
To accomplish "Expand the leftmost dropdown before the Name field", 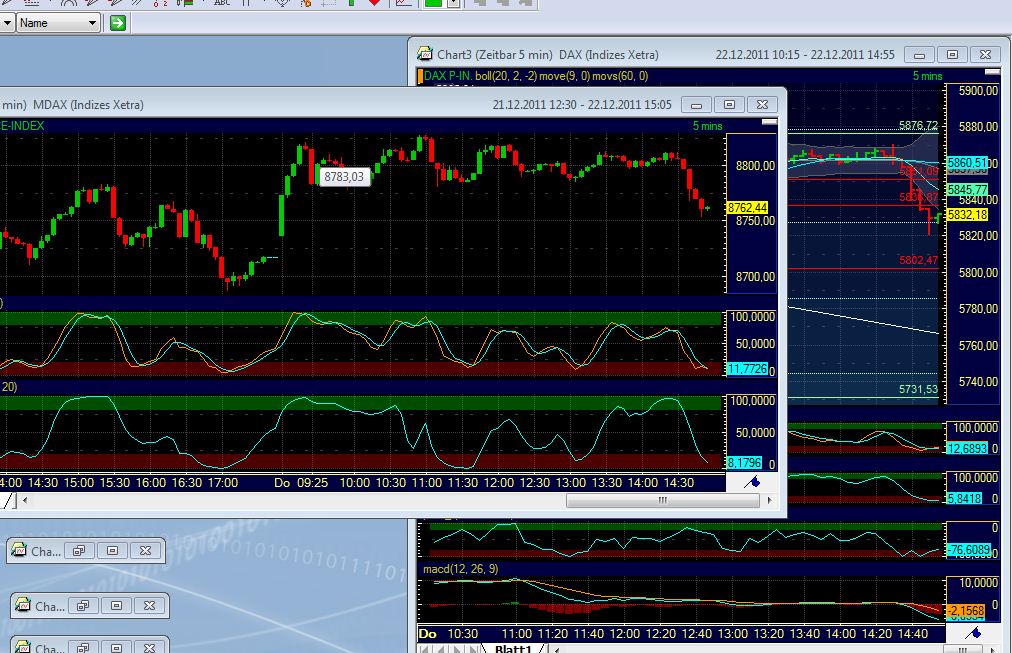I will coord(8,22).
